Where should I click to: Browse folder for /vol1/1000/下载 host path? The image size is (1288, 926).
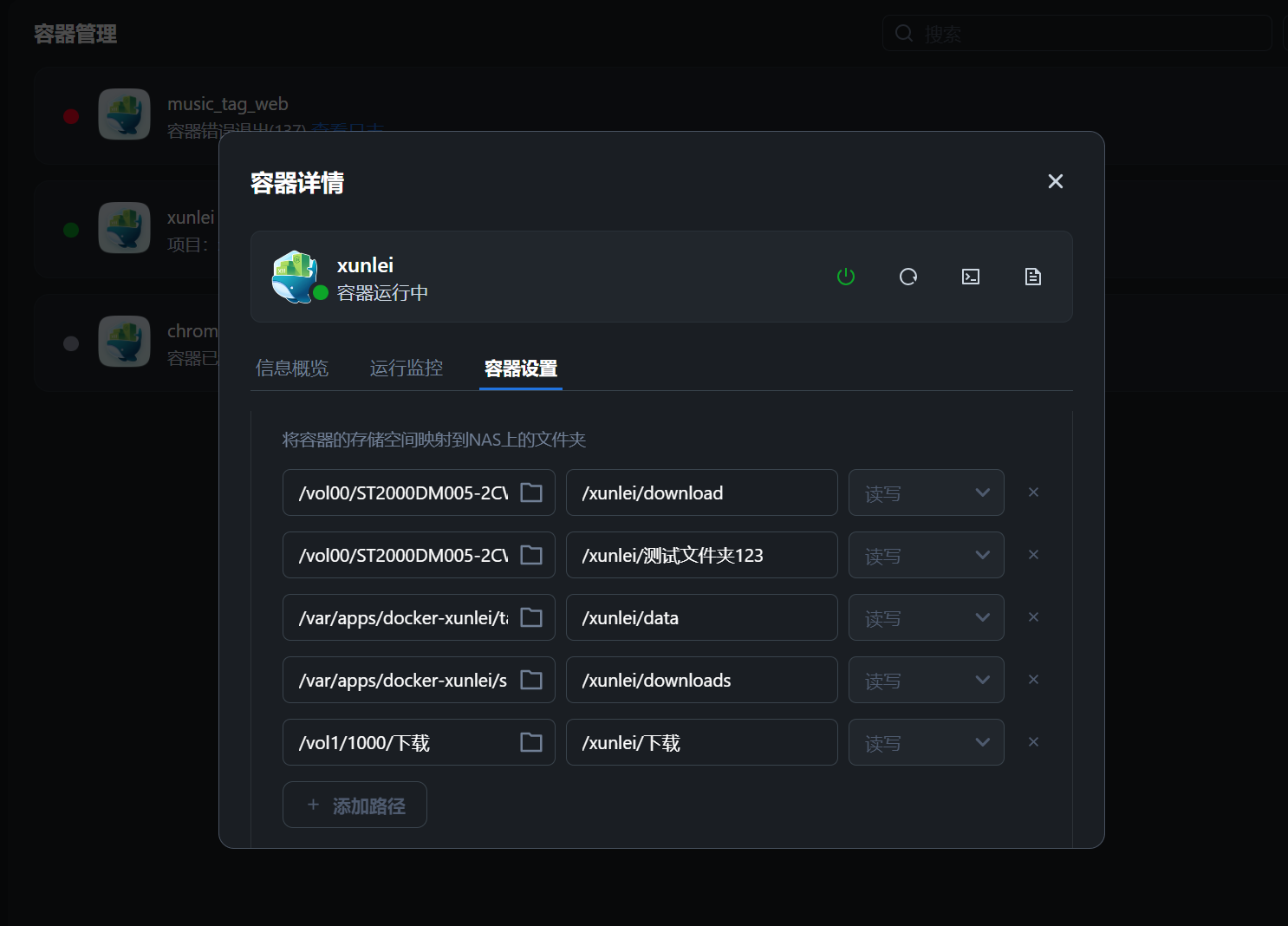[531, 742]
